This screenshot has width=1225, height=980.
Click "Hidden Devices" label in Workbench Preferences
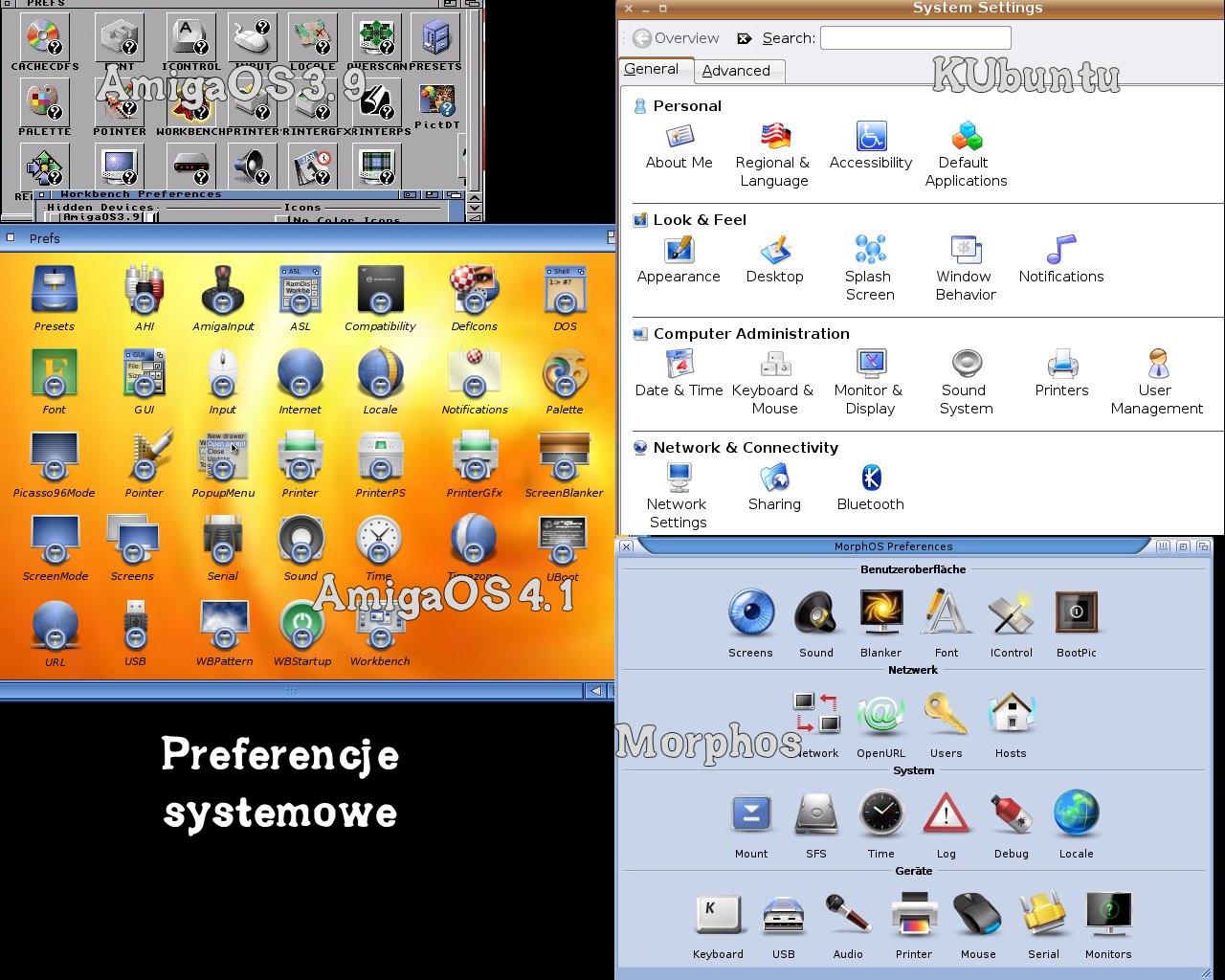tap(100, 207)
